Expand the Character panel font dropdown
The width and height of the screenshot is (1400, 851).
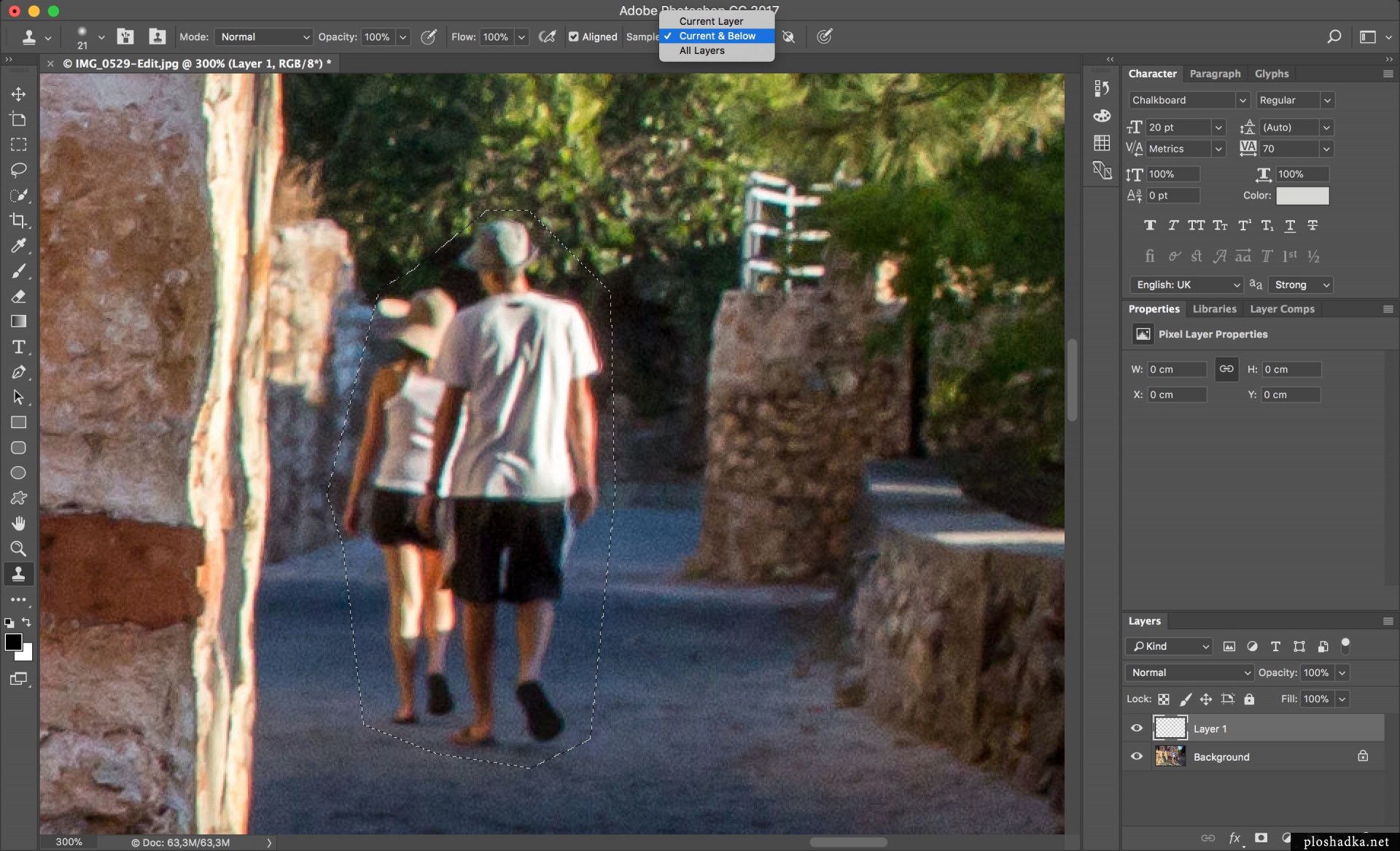pyautogui.click(x=1242, y=100)
